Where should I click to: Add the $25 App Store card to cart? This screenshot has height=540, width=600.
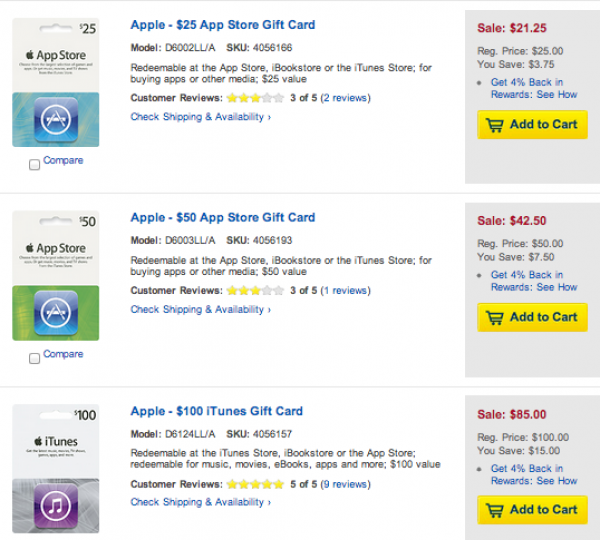[532, 124]
